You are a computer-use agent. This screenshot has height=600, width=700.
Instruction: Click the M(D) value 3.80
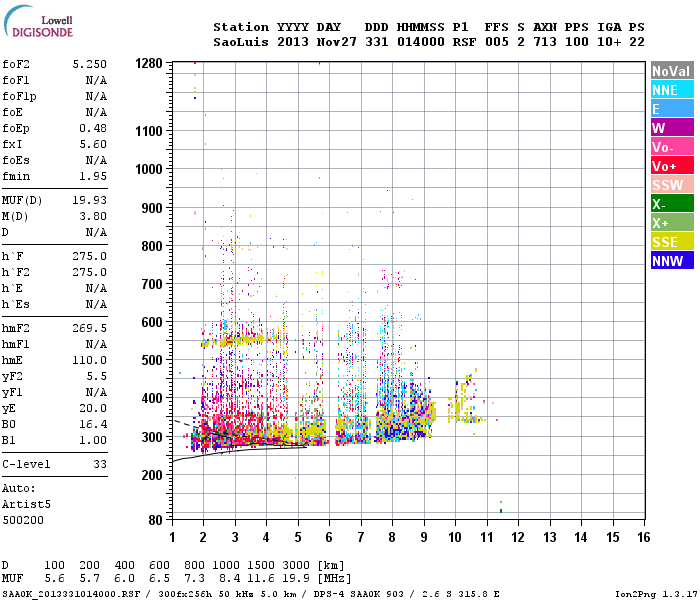pos(93,216)
